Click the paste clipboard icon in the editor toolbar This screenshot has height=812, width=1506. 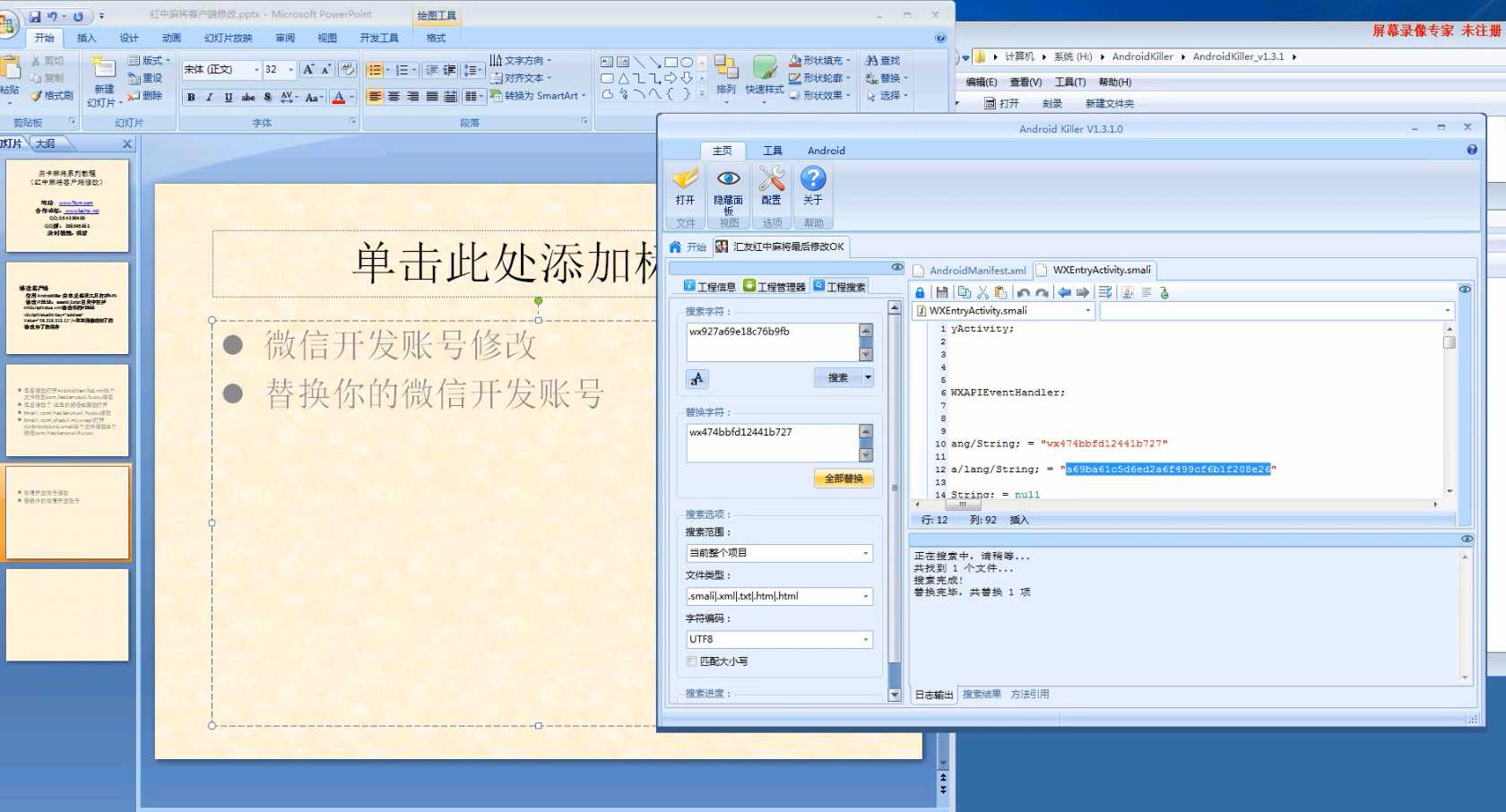pyautogui.click(x=1000, y=292)
